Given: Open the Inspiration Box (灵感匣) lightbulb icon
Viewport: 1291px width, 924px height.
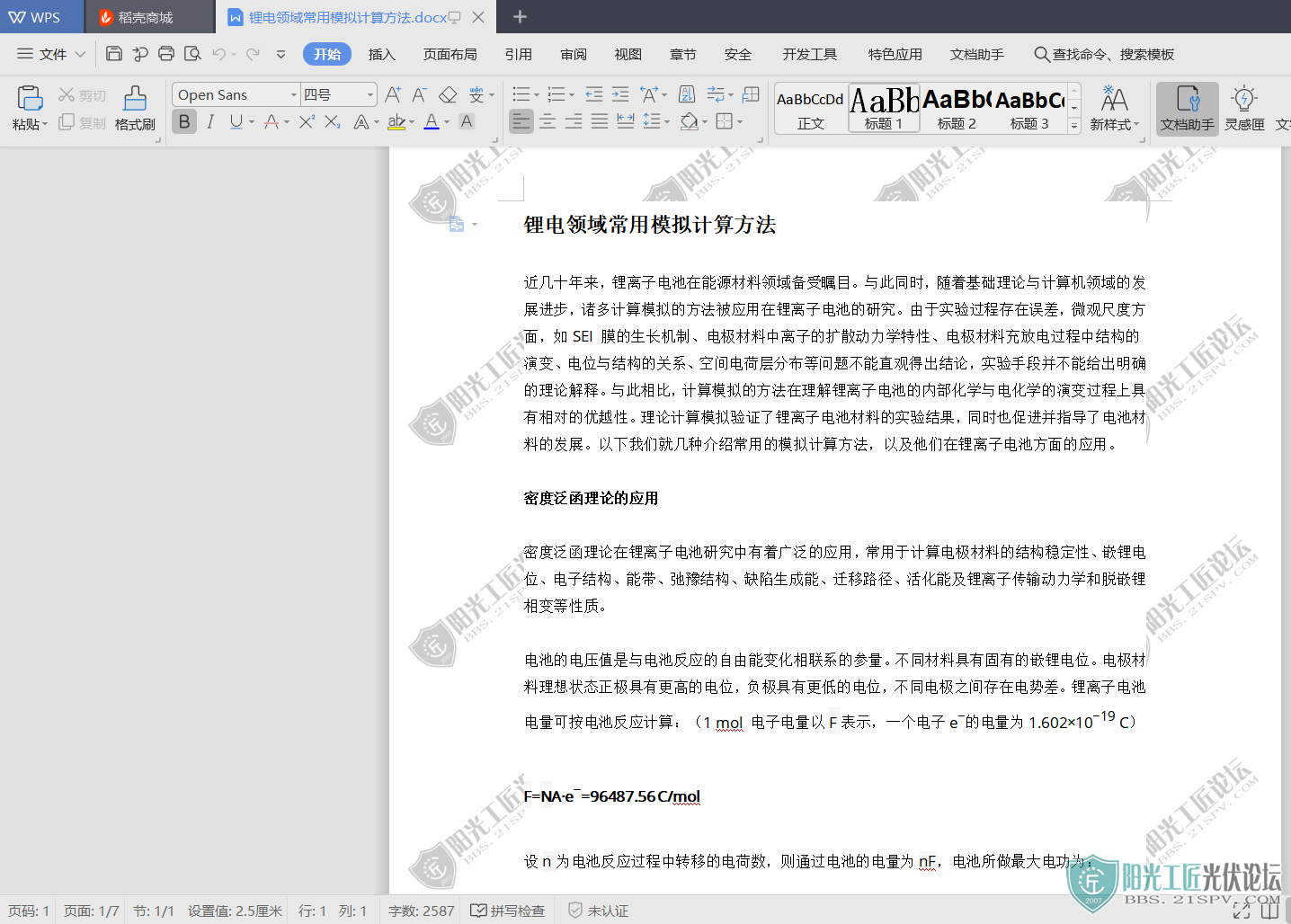Looking at the screenshot, I should [1244, 108].
